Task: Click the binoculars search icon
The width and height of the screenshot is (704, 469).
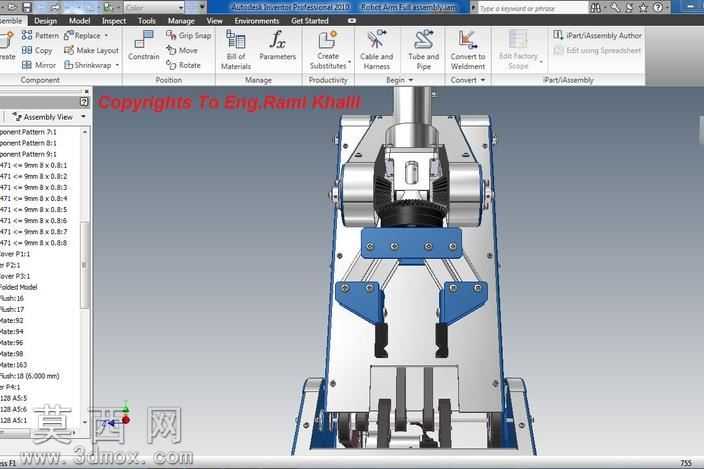Action: click(x=596, y=8)
